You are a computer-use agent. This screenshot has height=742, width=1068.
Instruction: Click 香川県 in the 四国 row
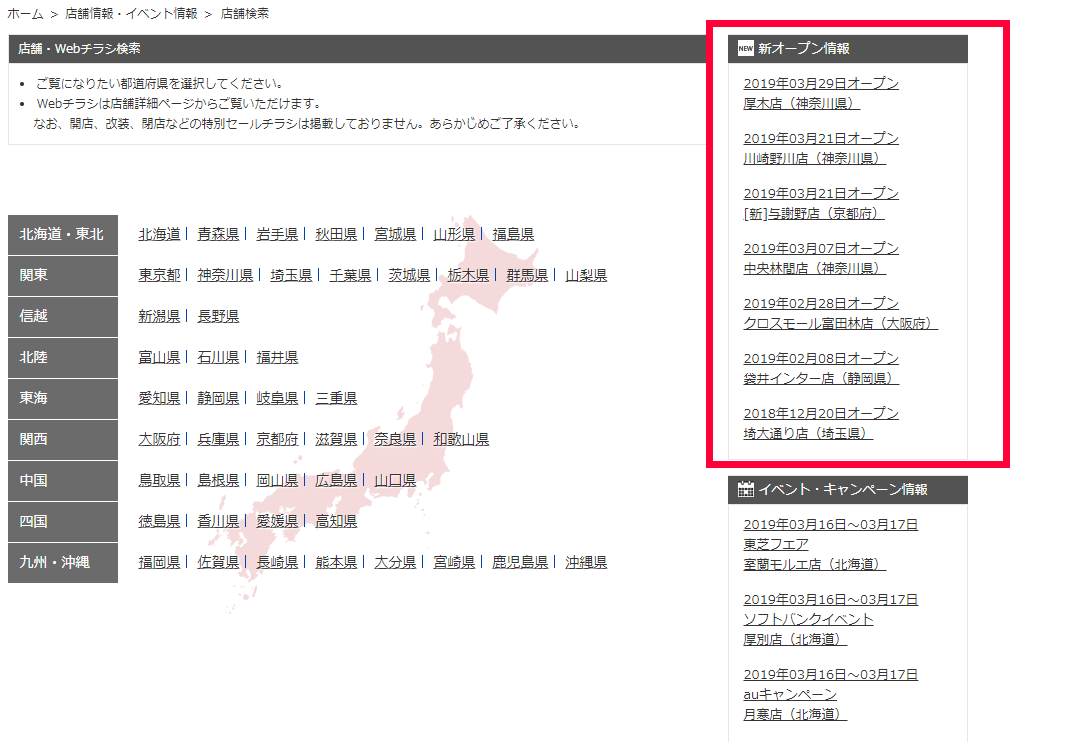[218, 521]
